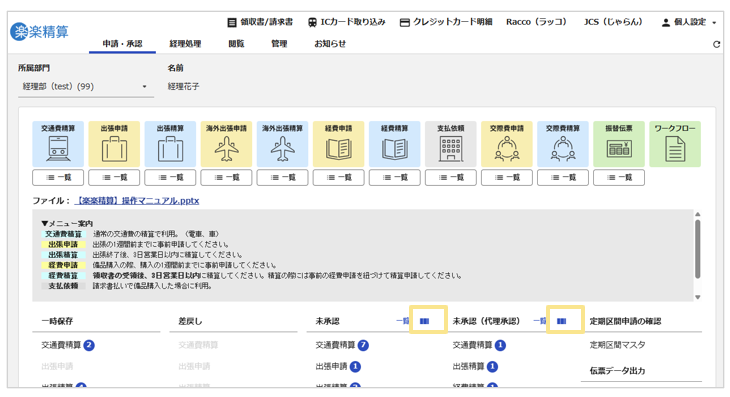Click the column view icon next to 未承認
The width and height of the screenshot is (730, 397).
point(425,321)
